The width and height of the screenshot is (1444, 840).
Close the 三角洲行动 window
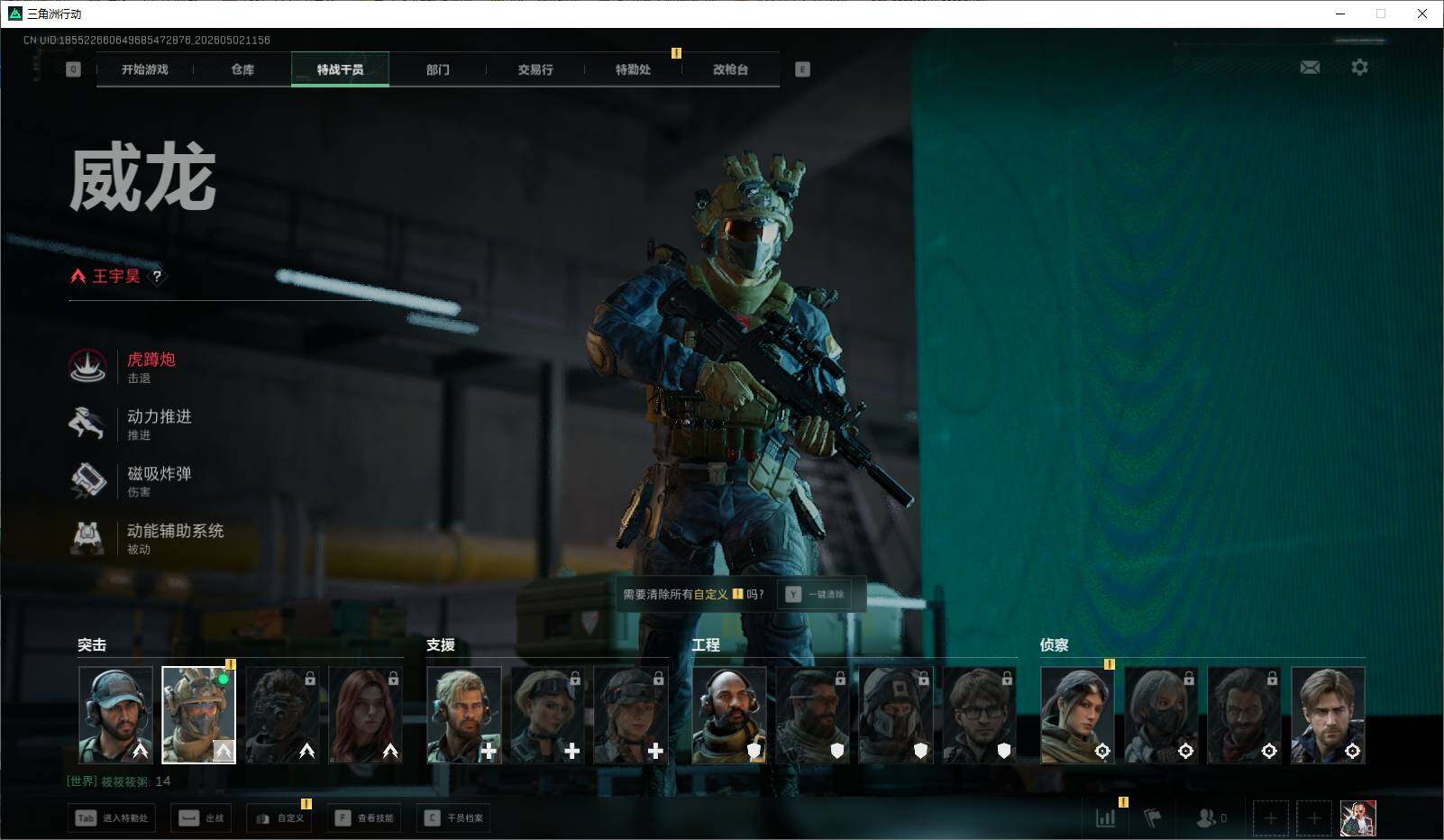1422,14
